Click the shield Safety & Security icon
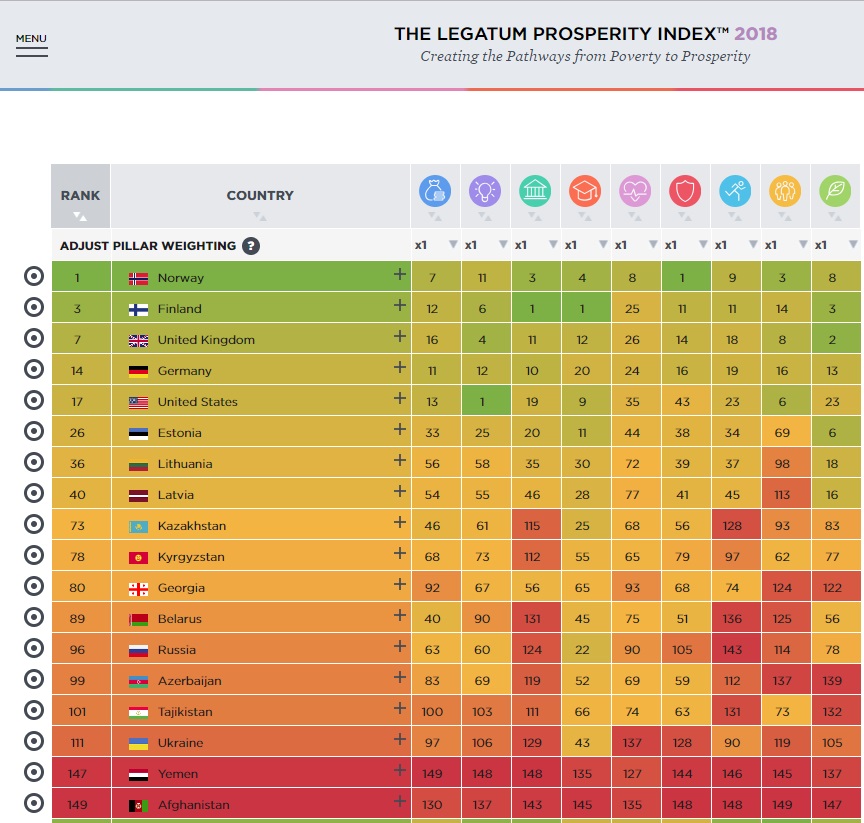Image resolution: width=864 pixels, height=823 pixels. tap(685, 190)
